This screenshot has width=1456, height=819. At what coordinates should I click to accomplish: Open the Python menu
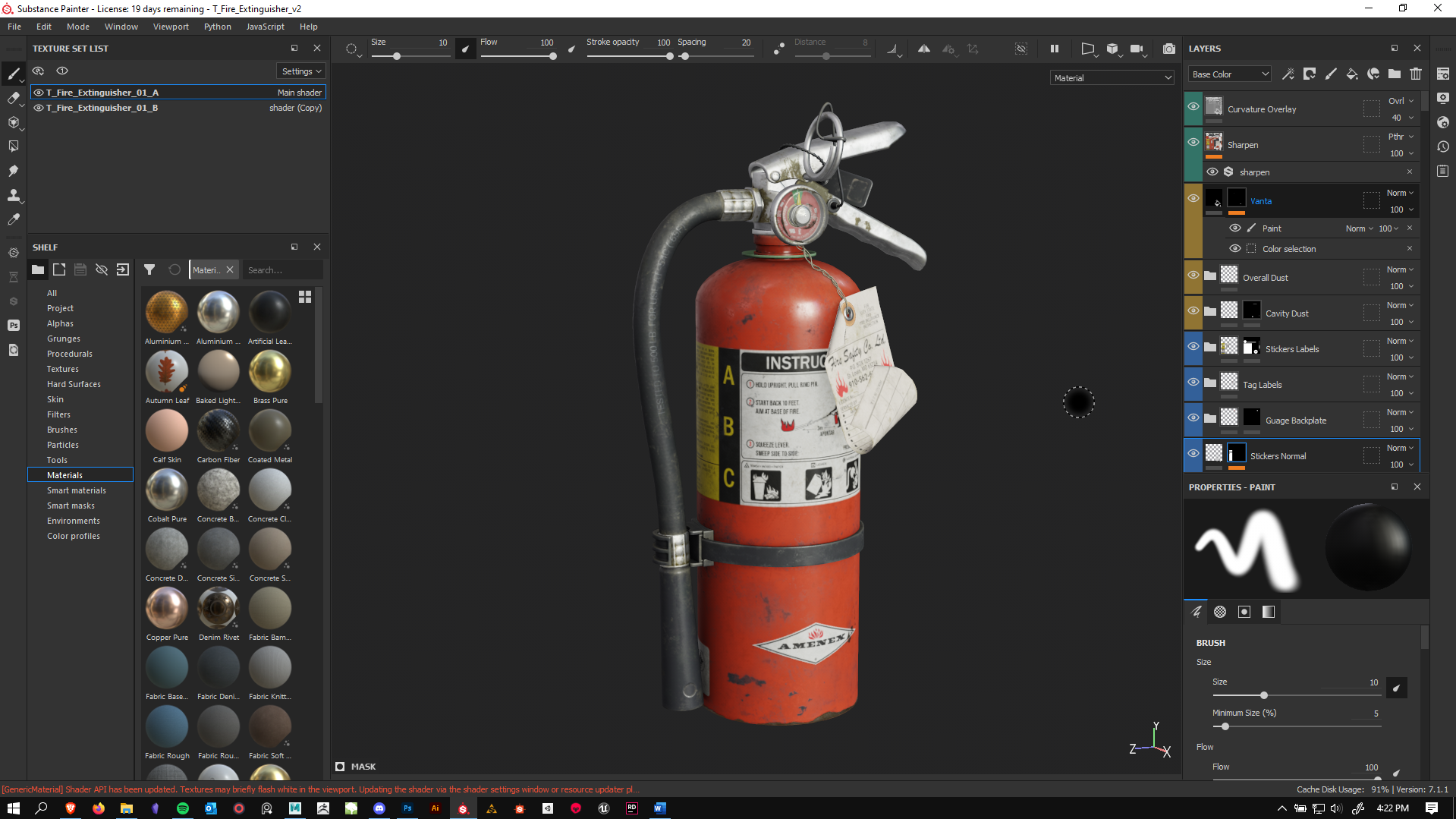coord(217,27)
